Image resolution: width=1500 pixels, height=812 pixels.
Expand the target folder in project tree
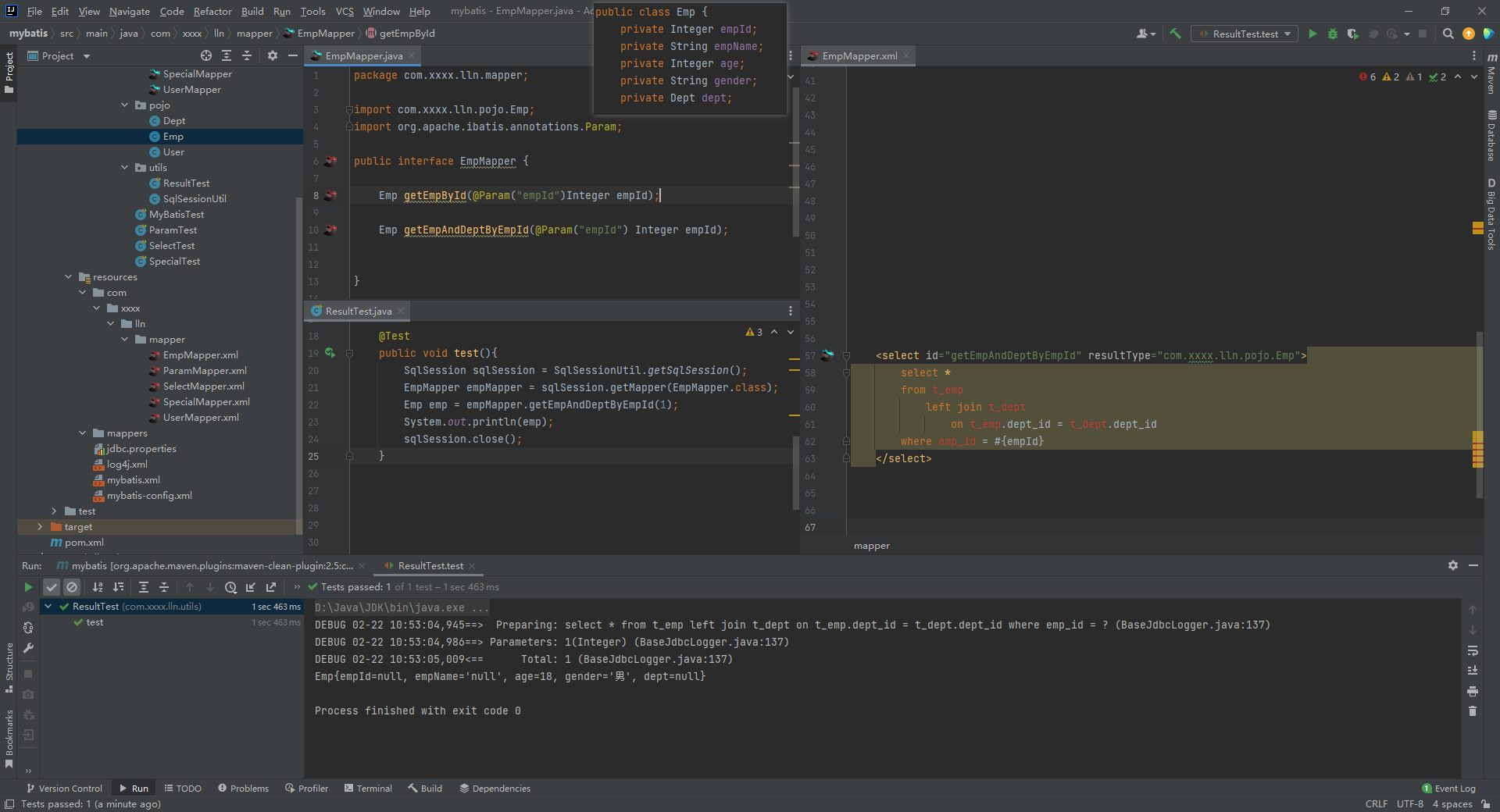click(40, 527)
